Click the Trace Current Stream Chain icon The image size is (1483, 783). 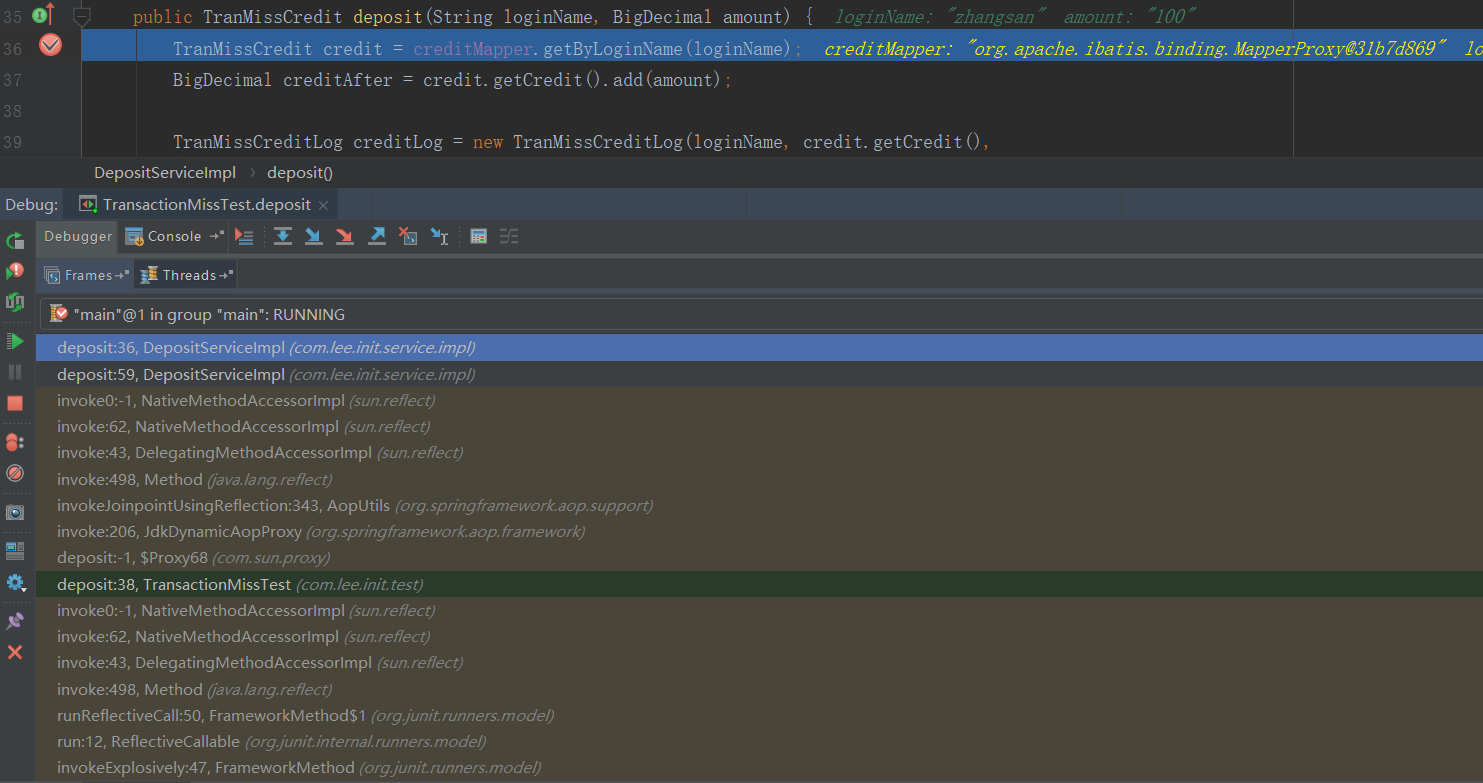click(509, 236)
